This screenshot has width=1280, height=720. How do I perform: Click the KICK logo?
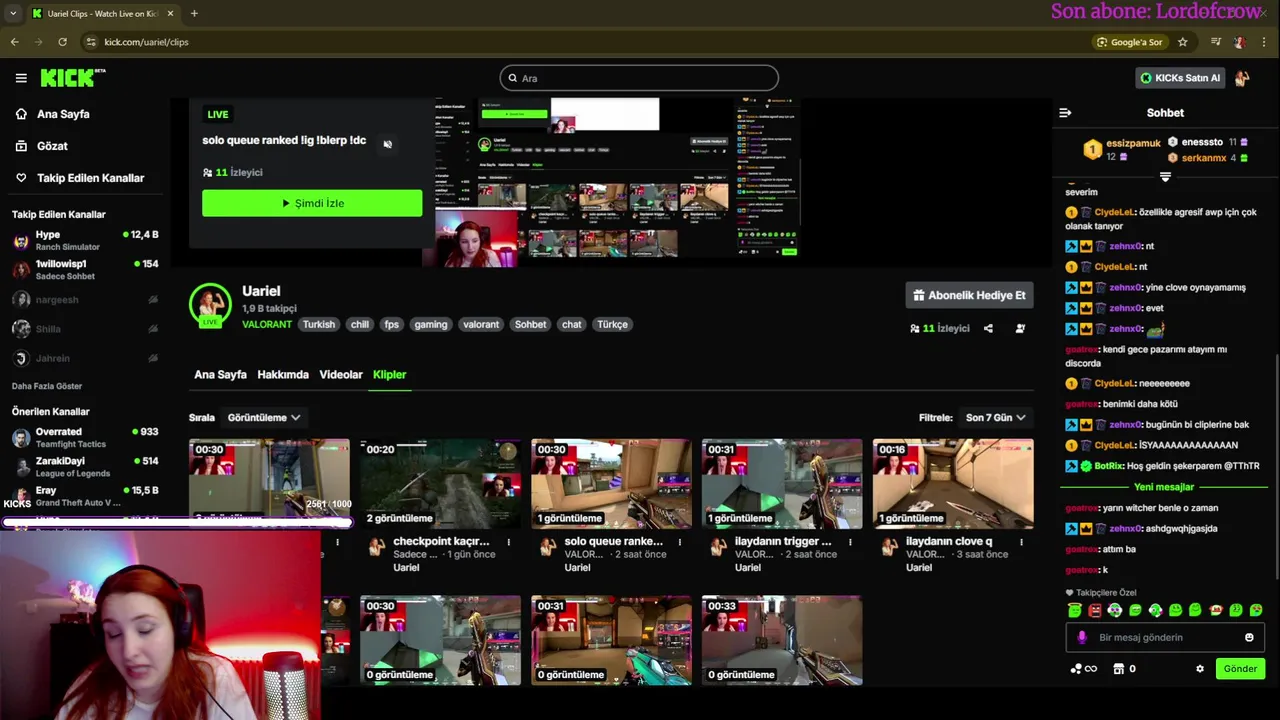tap(72, 78)
